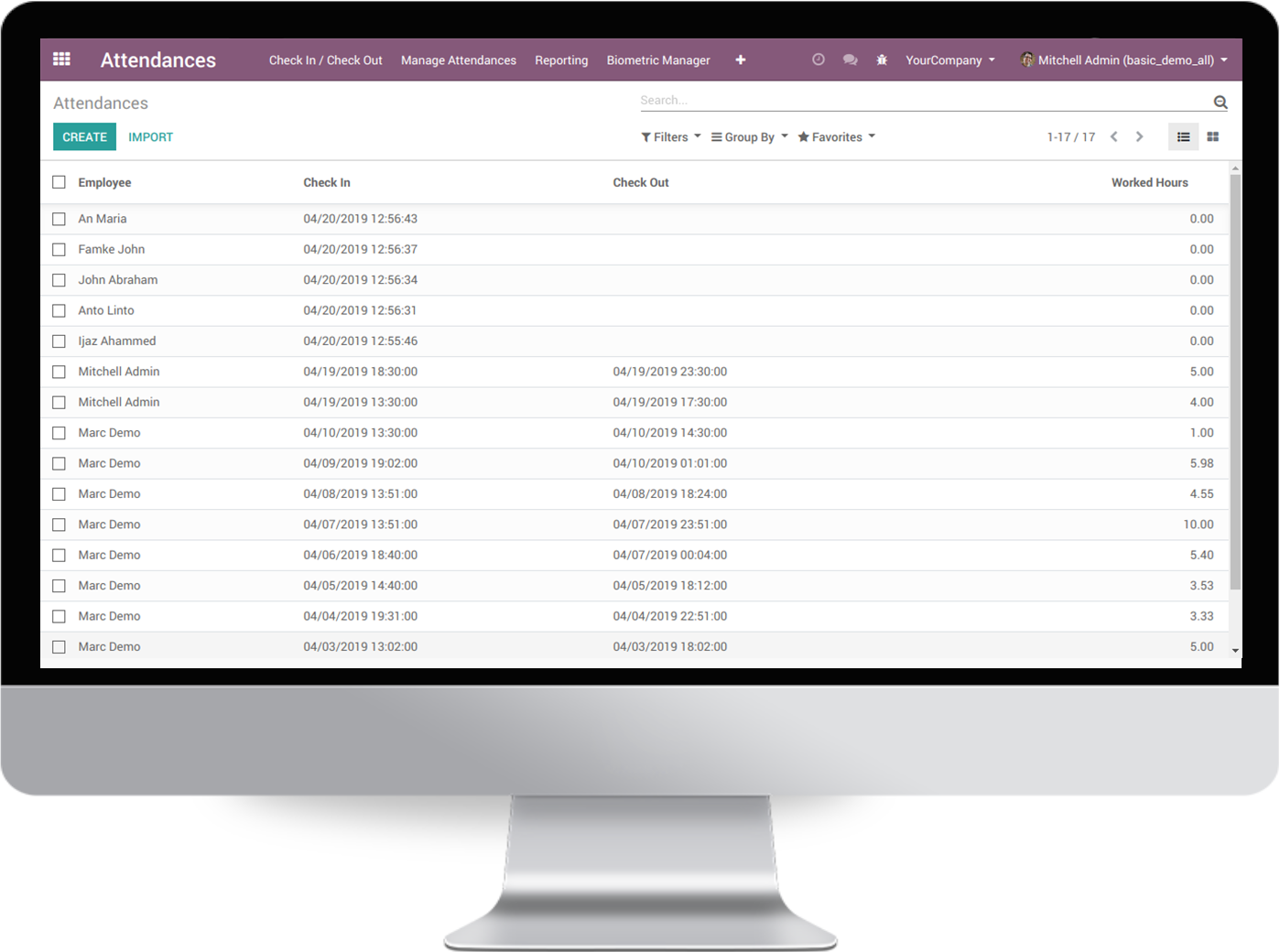Check the box beside Ijaz Ahammed
1280x952 pixels.
(60, 341)
